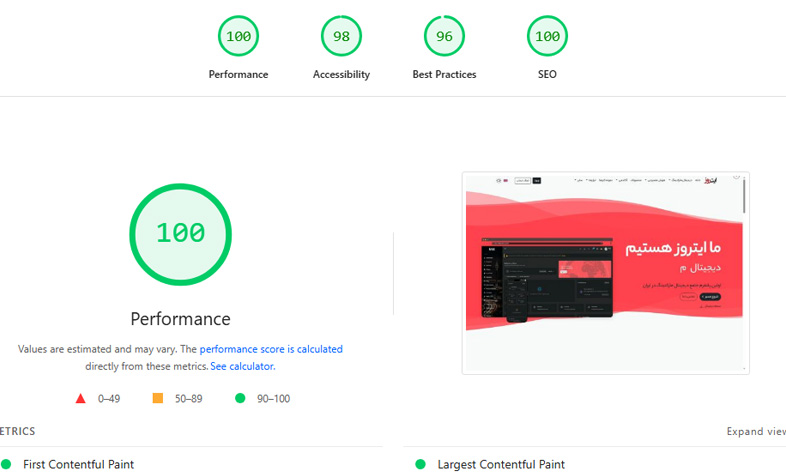Click the SEO 100 score gauge
The image size is (786, 473).
coord(547,37)
